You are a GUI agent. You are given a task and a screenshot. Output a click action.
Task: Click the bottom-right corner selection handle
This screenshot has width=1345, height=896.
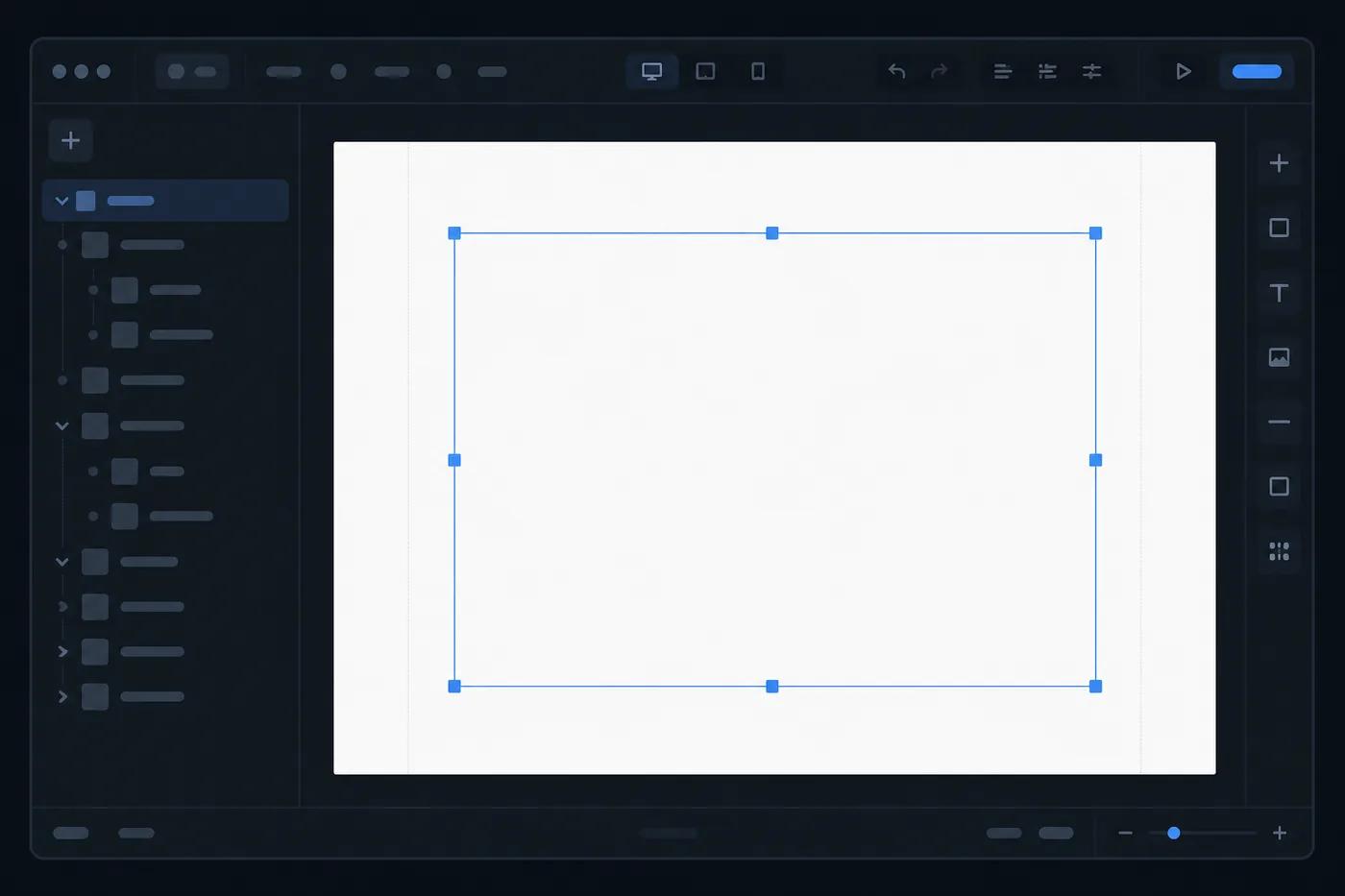[x=1095, y=687]
